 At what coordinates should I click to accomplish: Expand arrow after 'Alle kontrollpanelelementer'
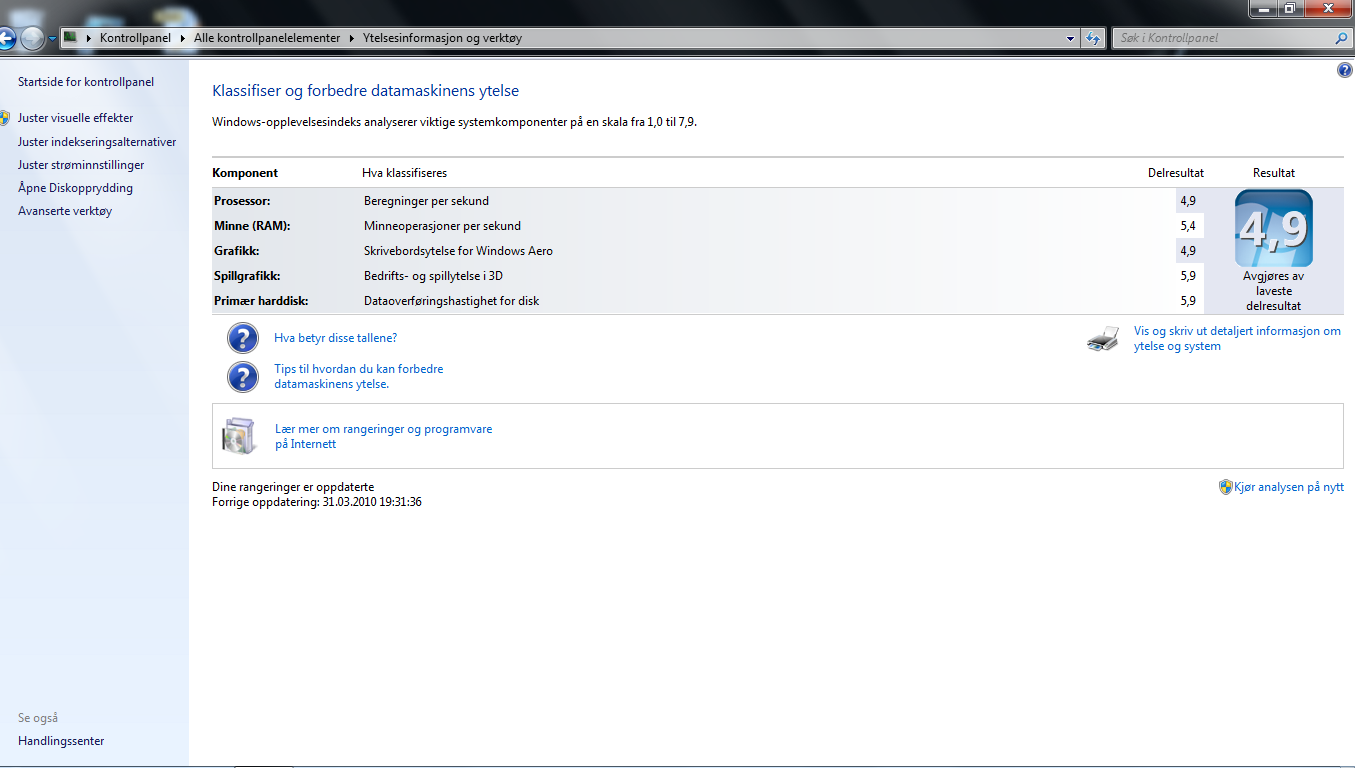pos(351,38)
